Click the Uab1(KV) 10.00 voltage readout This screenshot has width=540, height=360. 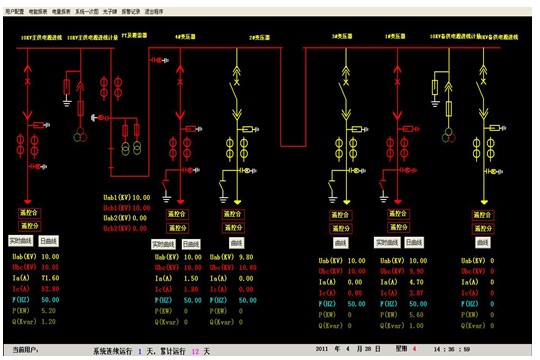pos(127,197)
